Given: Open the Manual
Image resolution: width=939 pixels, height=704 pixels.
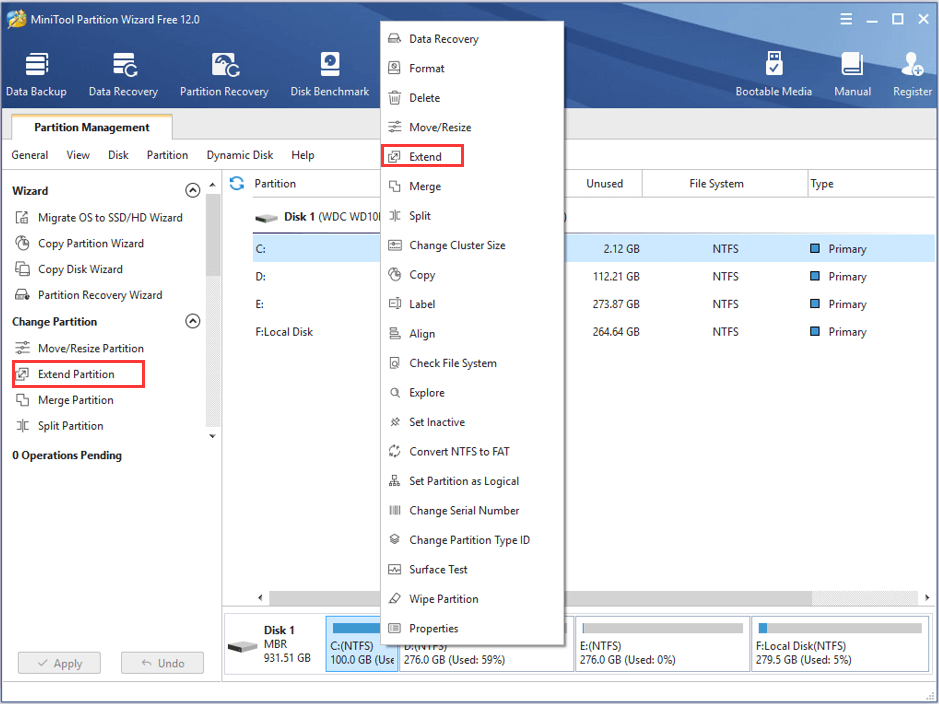Looking at the screenshot, I should click(852, 74).
